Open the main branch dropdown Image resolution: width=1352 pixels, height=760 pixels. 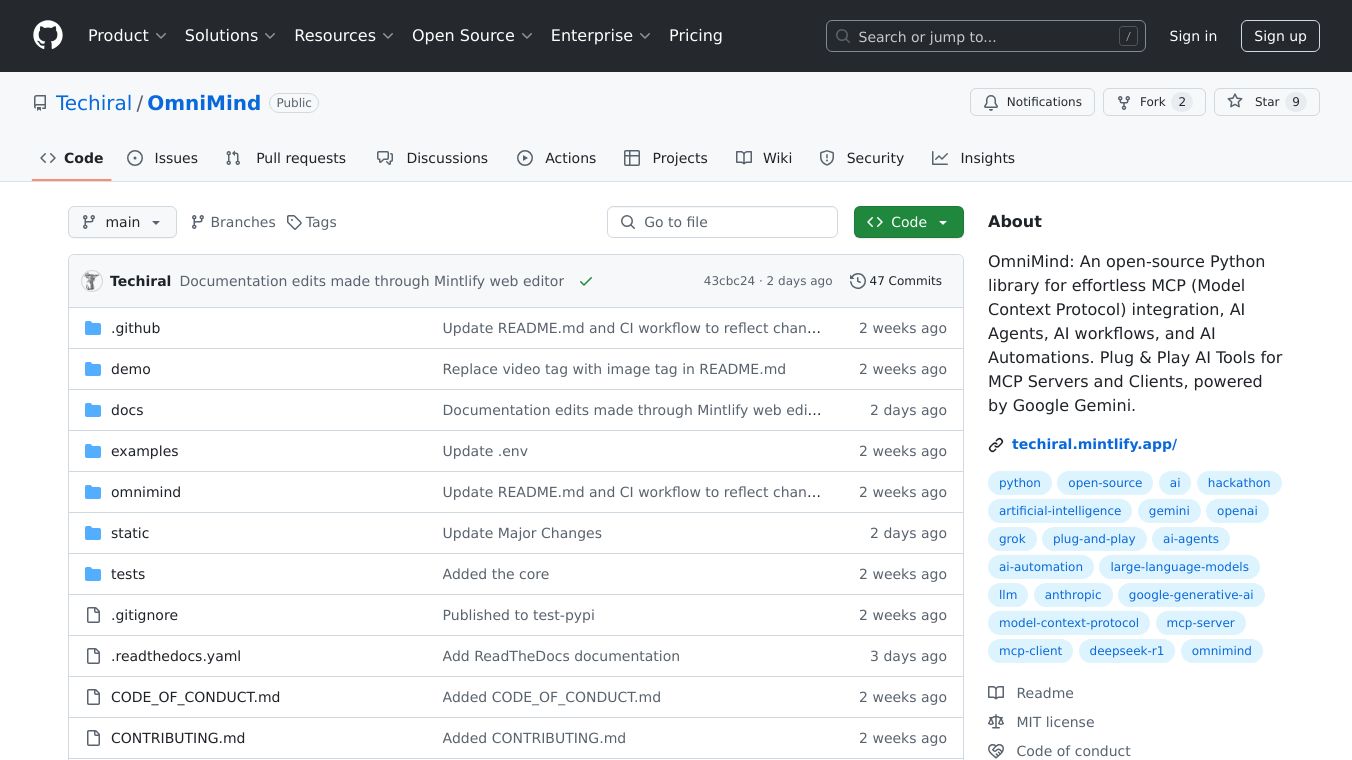(122, 222)
